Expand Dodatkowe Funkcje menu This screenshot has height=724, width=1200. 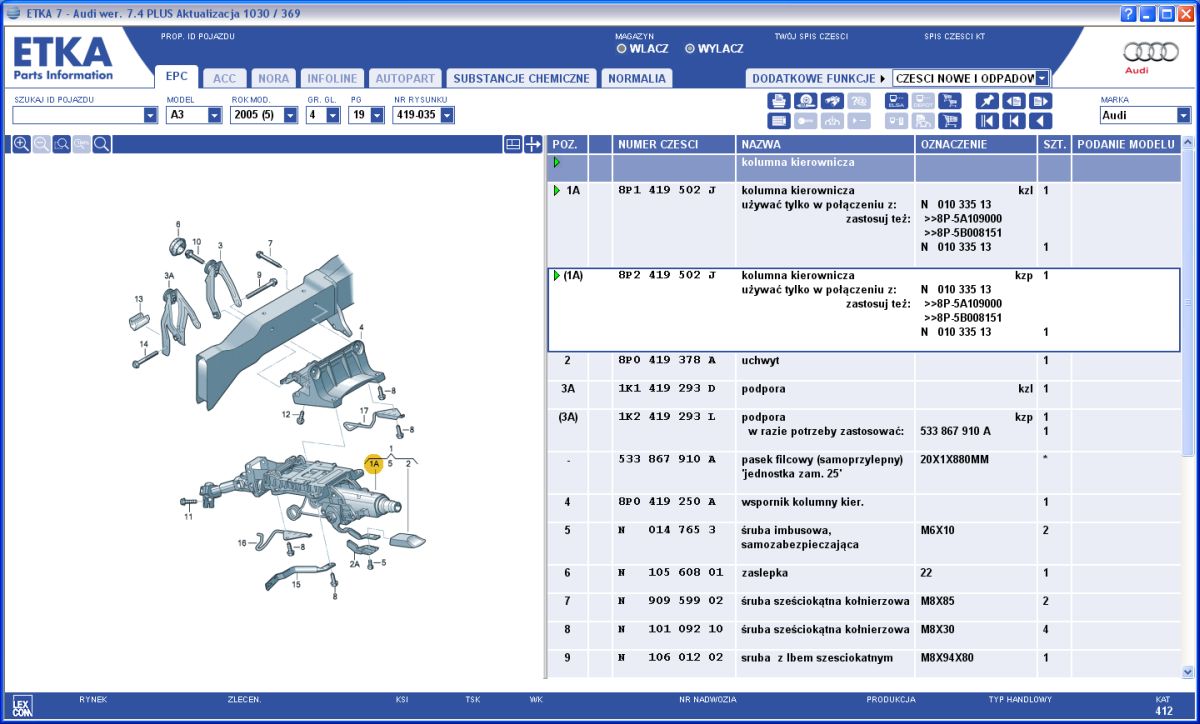click(817, 78)
